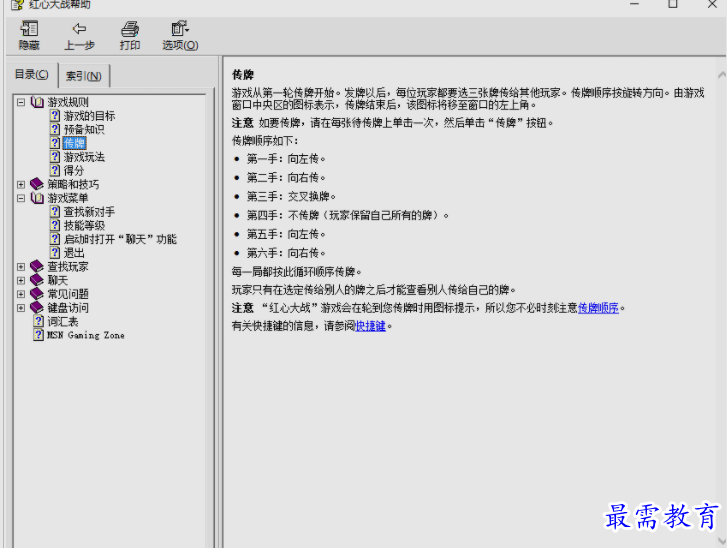Select the 预备知识 topic
This screenshot has width=727, height=548.
click(x=84, y=129)
